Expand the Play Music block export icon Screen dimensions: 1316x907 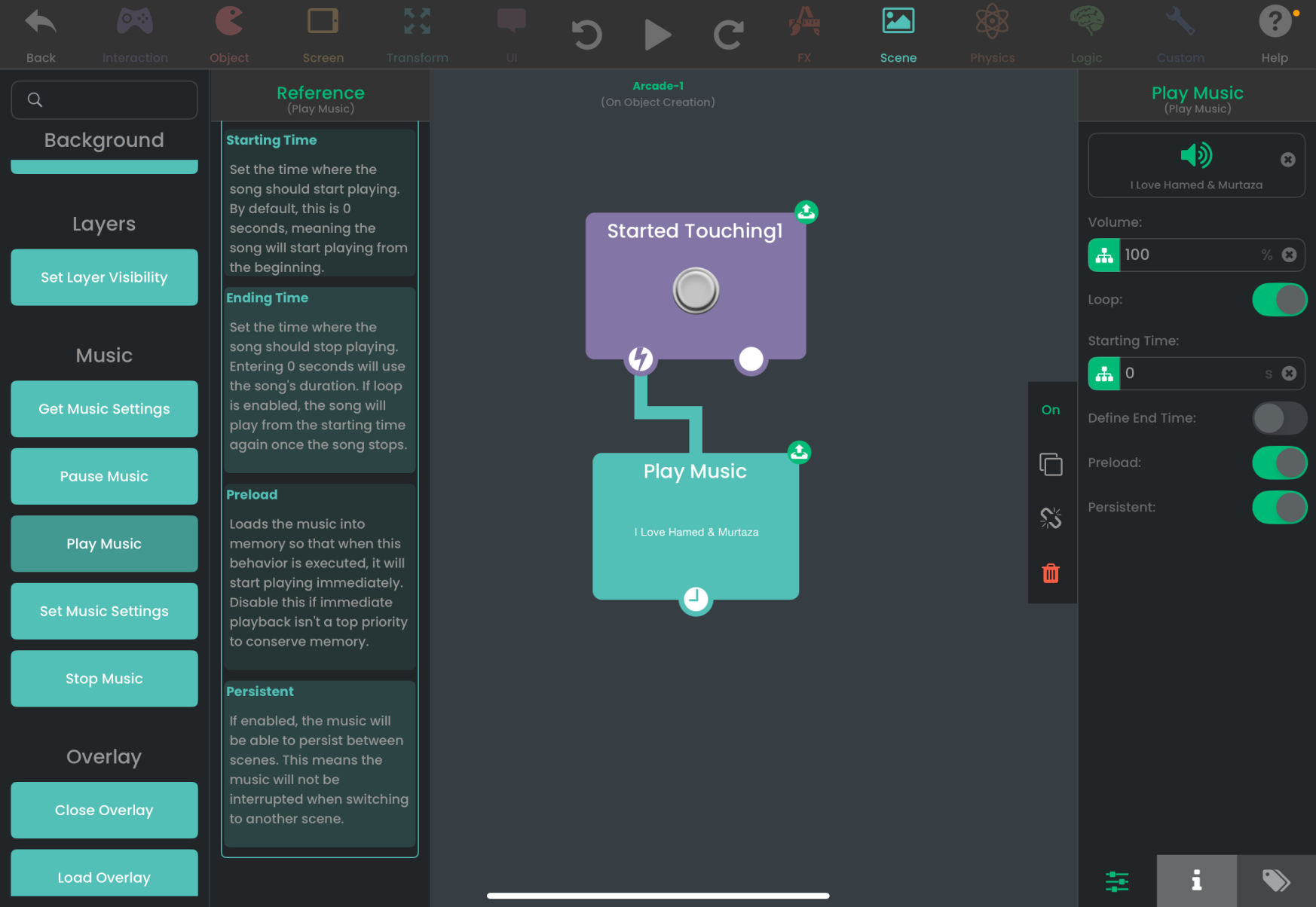(799, 452)
